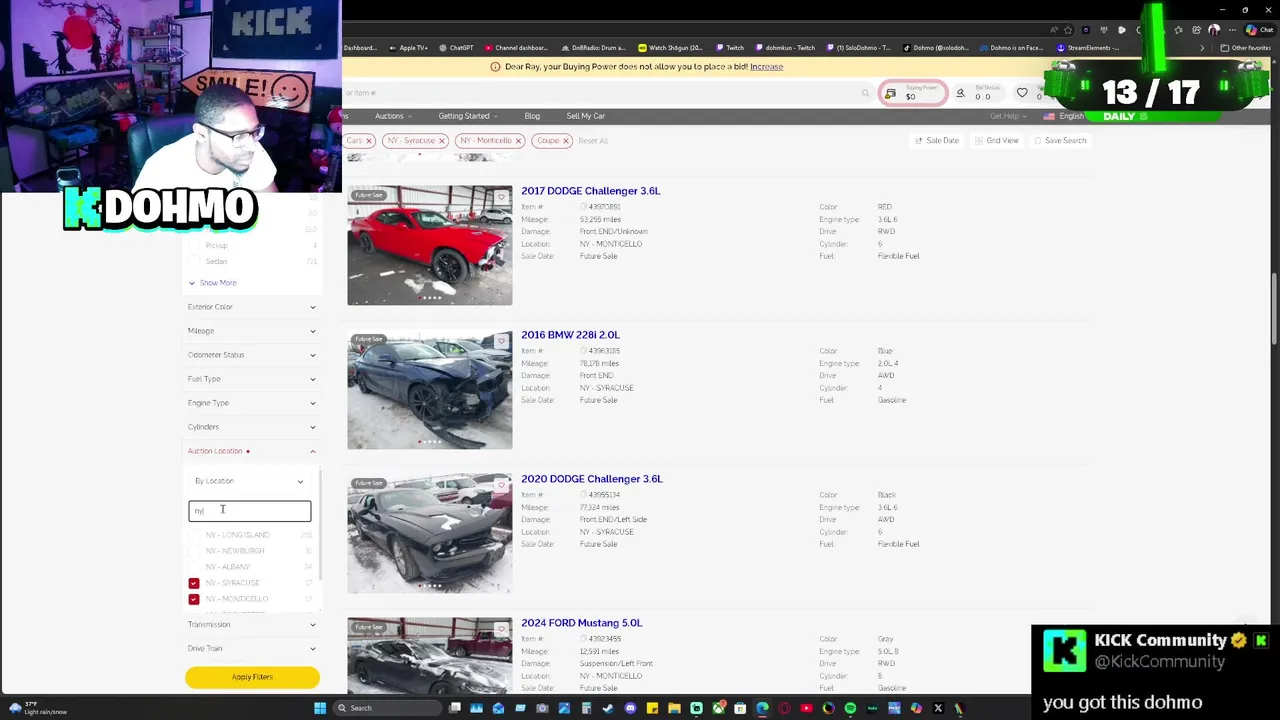Click the Apply Filters button
This screenshot has height=720, width=1280.
[x=252, y=677]
